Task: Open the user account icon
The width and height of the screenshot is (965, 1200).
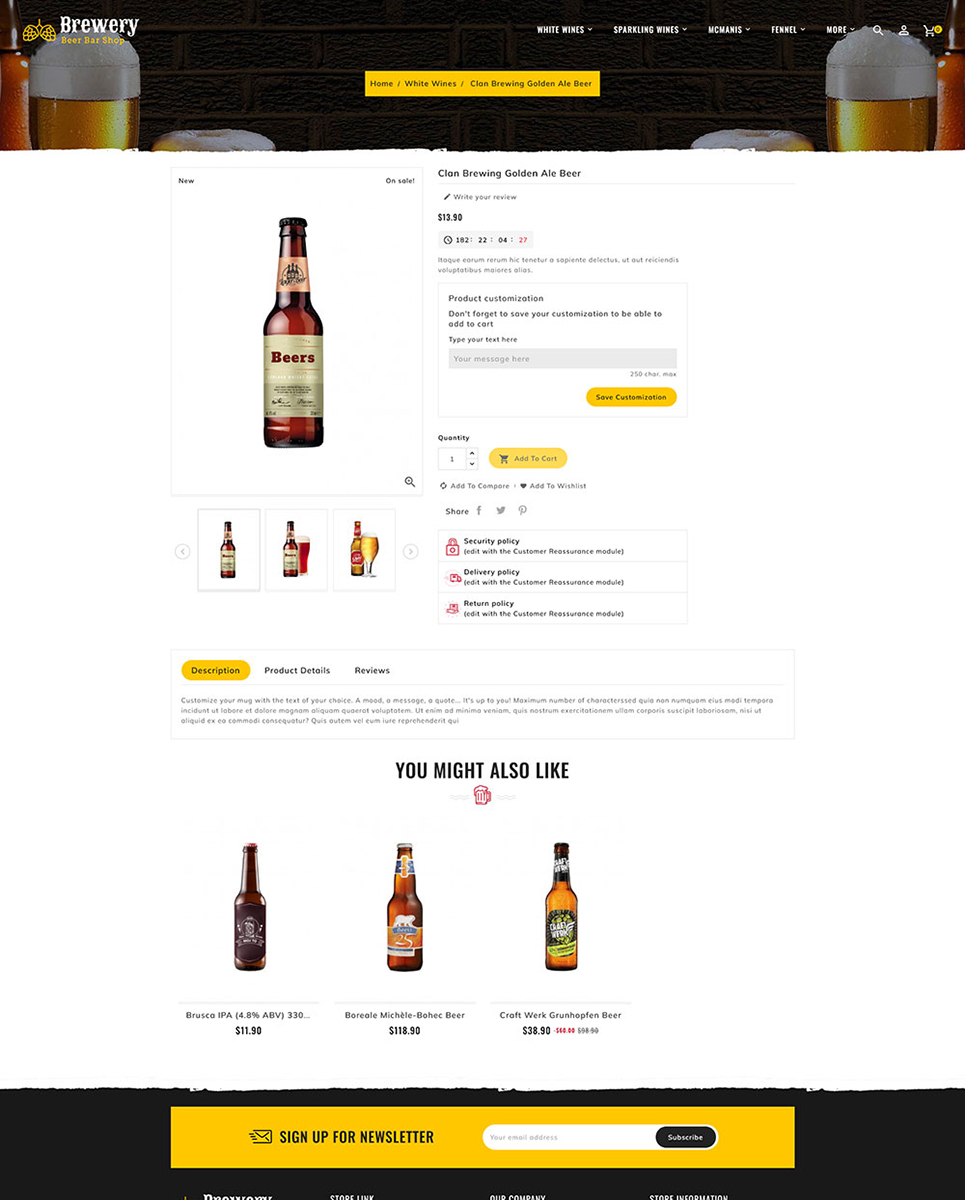Action: (904, 30)
